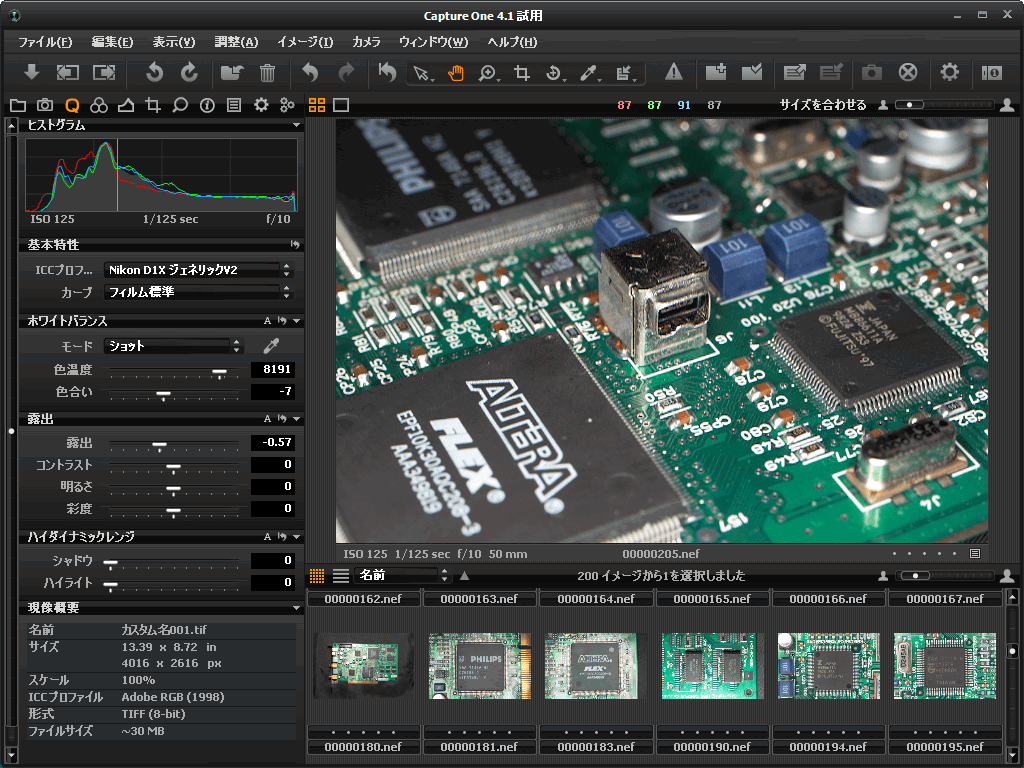The height and width of the screenshot is (768, 1024).
Task: Open the 表示(V) menu
Action: (174, 42)
